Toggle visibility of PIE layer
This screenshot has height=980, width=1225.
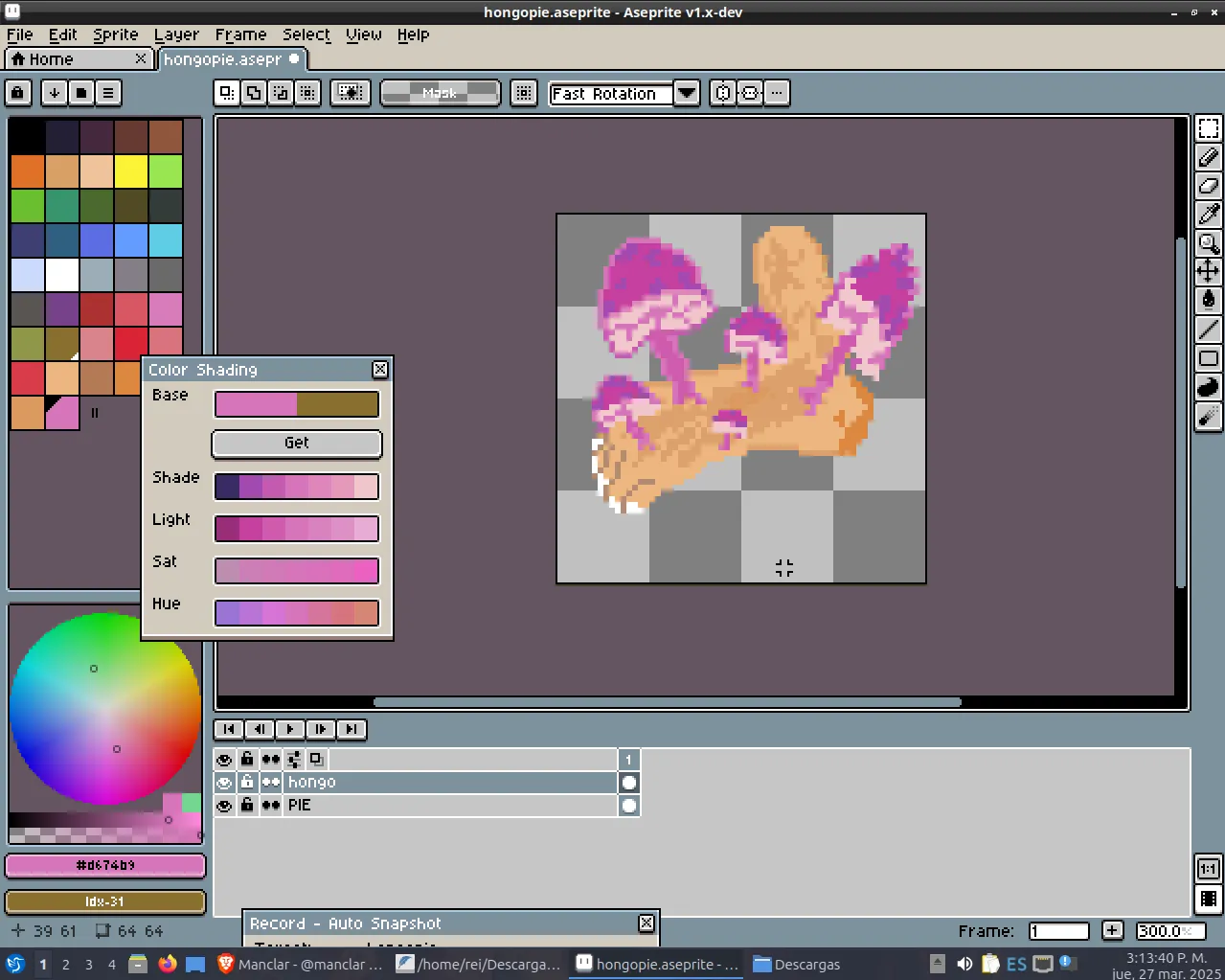click(x=224, y=806)
